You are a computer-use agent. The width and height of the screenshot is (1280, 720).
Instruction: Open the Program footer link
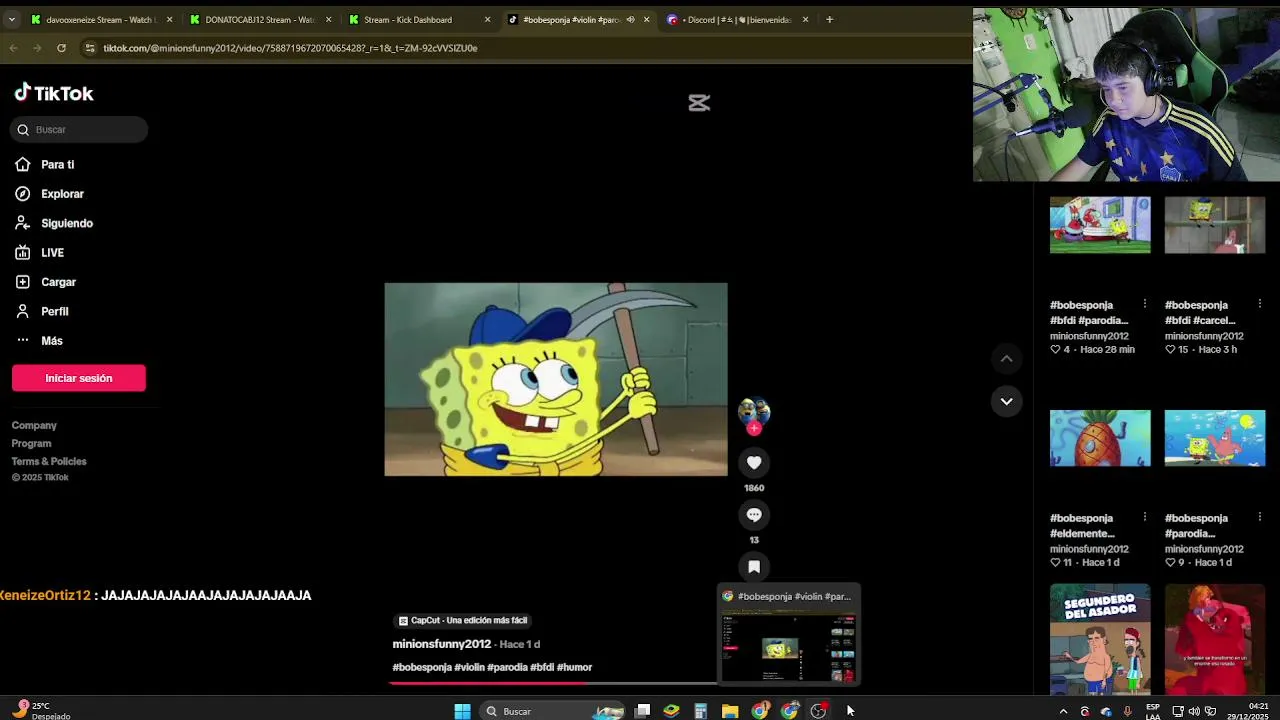coord(31,443)
